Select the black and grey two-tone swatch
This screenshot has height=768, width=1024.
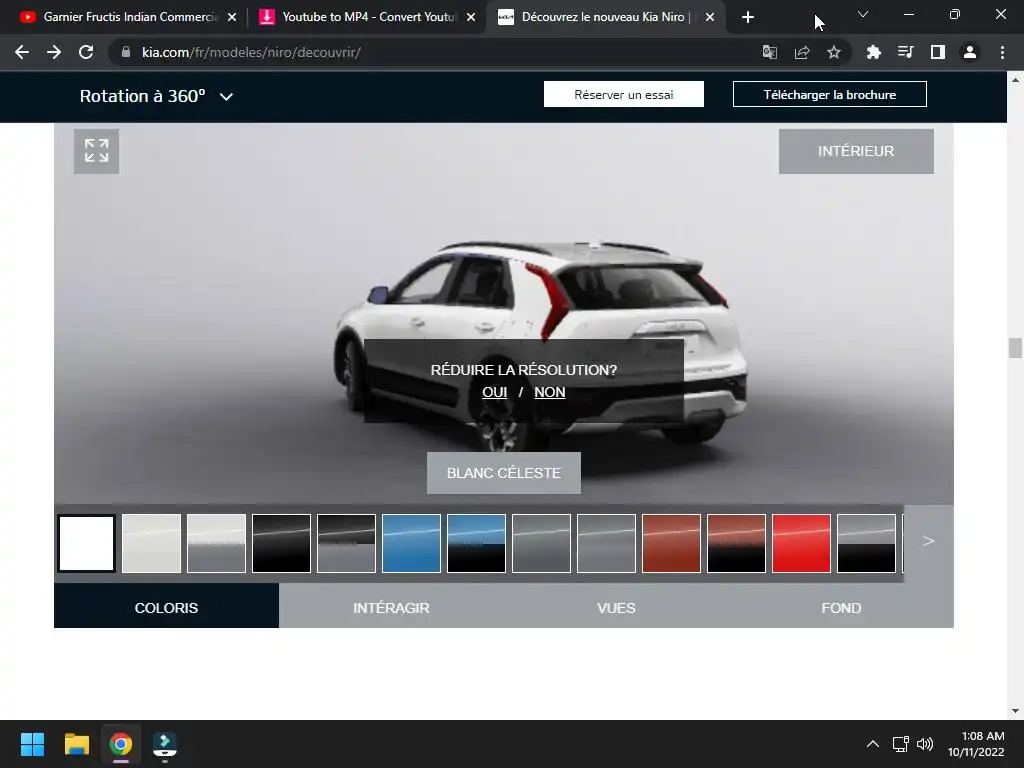pos(346,543)
